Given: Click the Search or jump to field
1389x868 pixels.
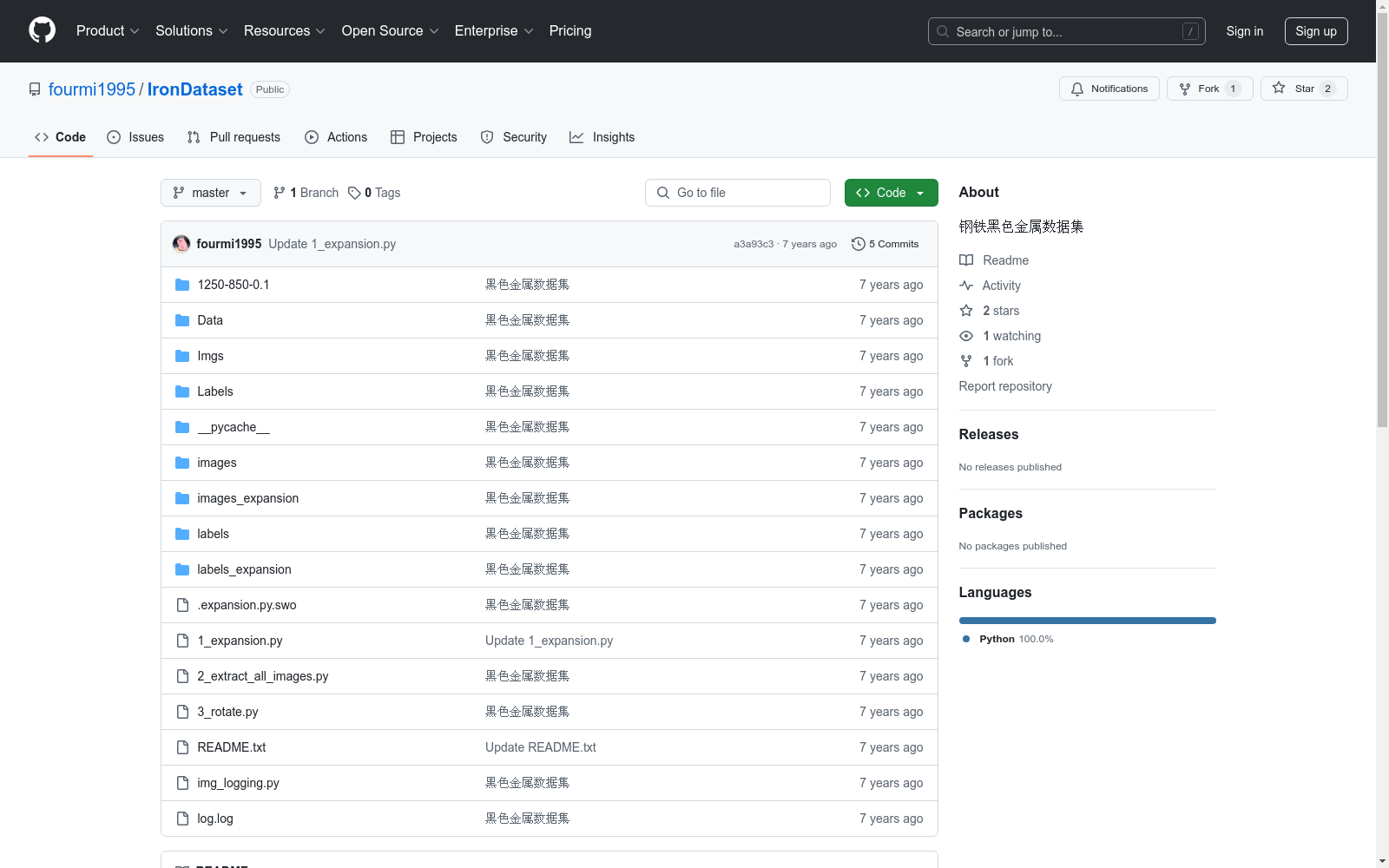Looking at the screenshot, I should (1067, 31).
